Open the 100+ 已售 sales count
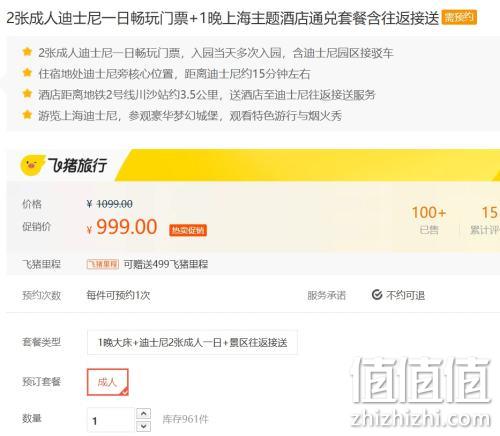This screenshot has width=500, height=436. 429,220
